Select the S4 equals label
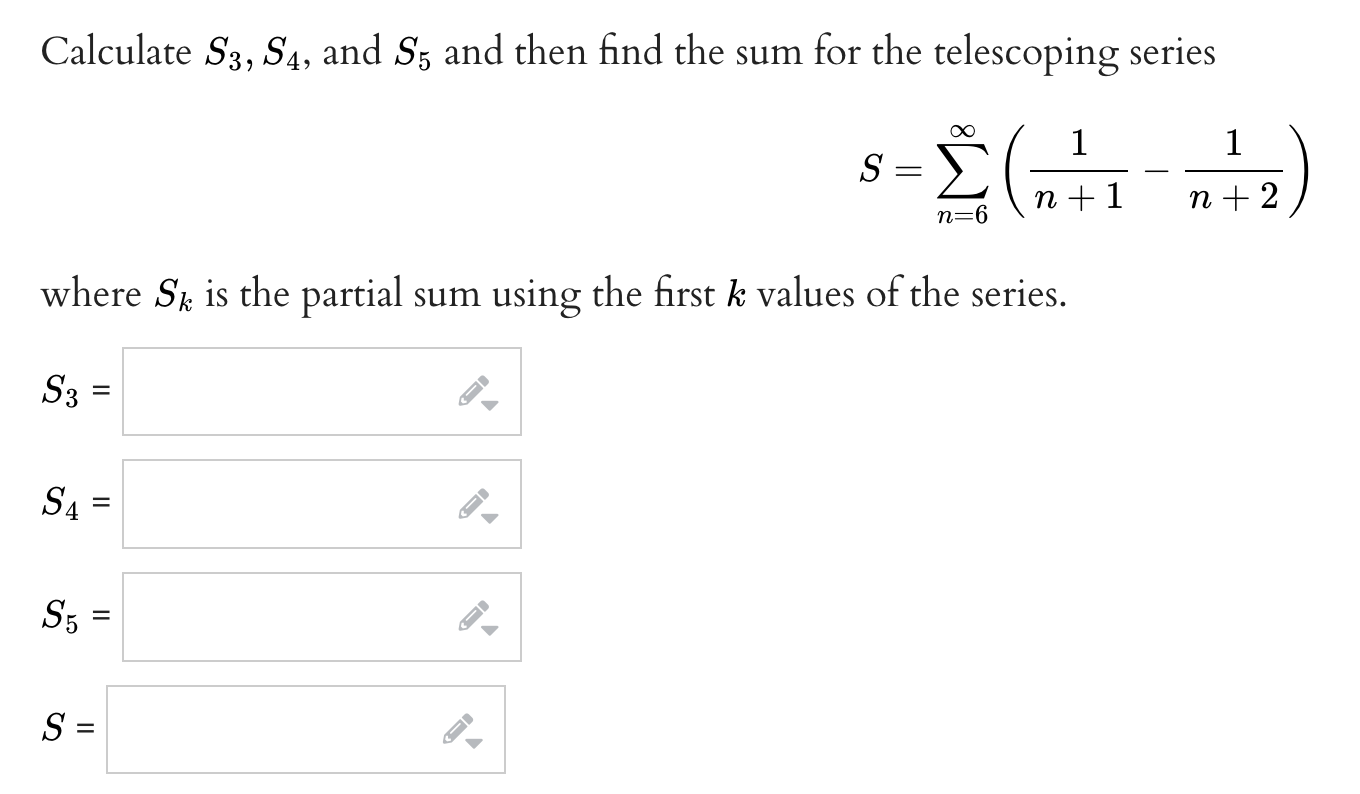Screen dimensions: 1360x794 click(x=75, y=504)
